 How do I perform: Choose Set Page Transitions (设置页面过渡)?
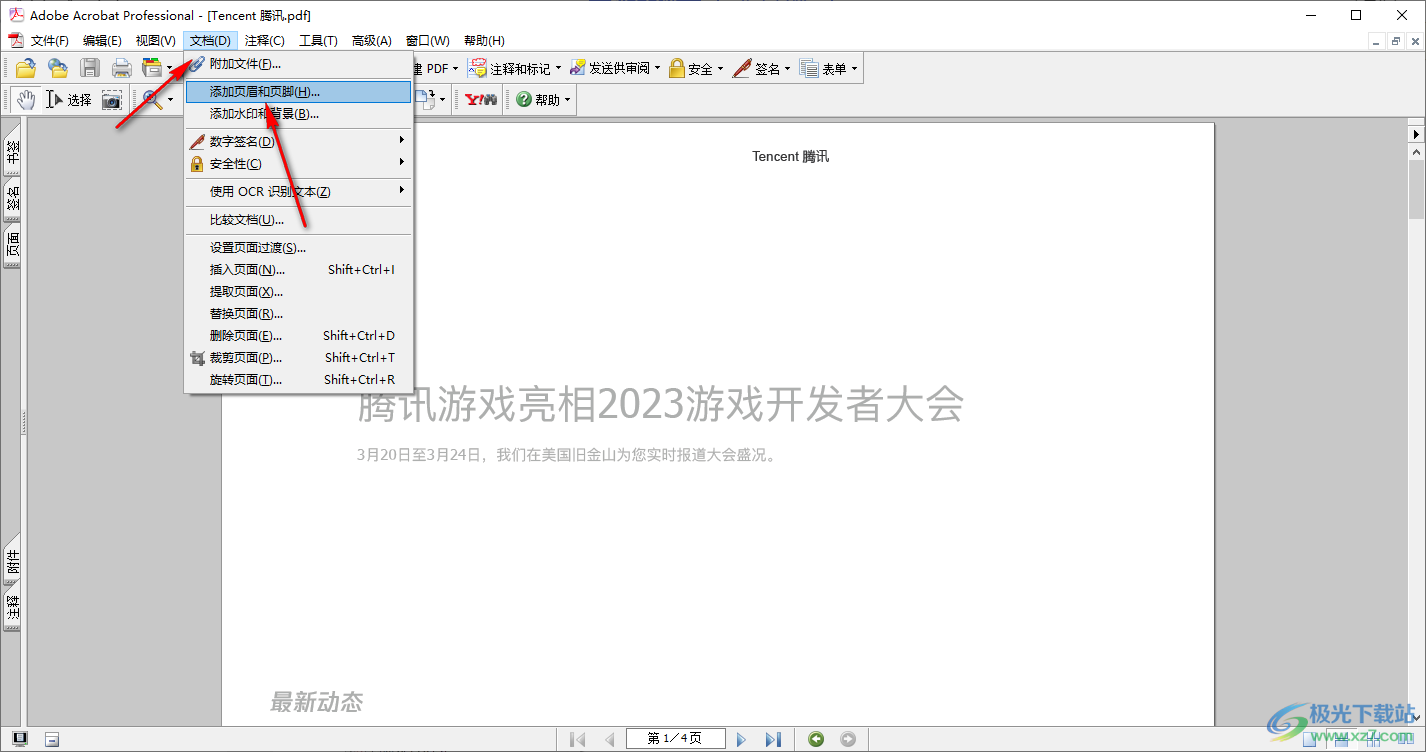pos(298,248)
